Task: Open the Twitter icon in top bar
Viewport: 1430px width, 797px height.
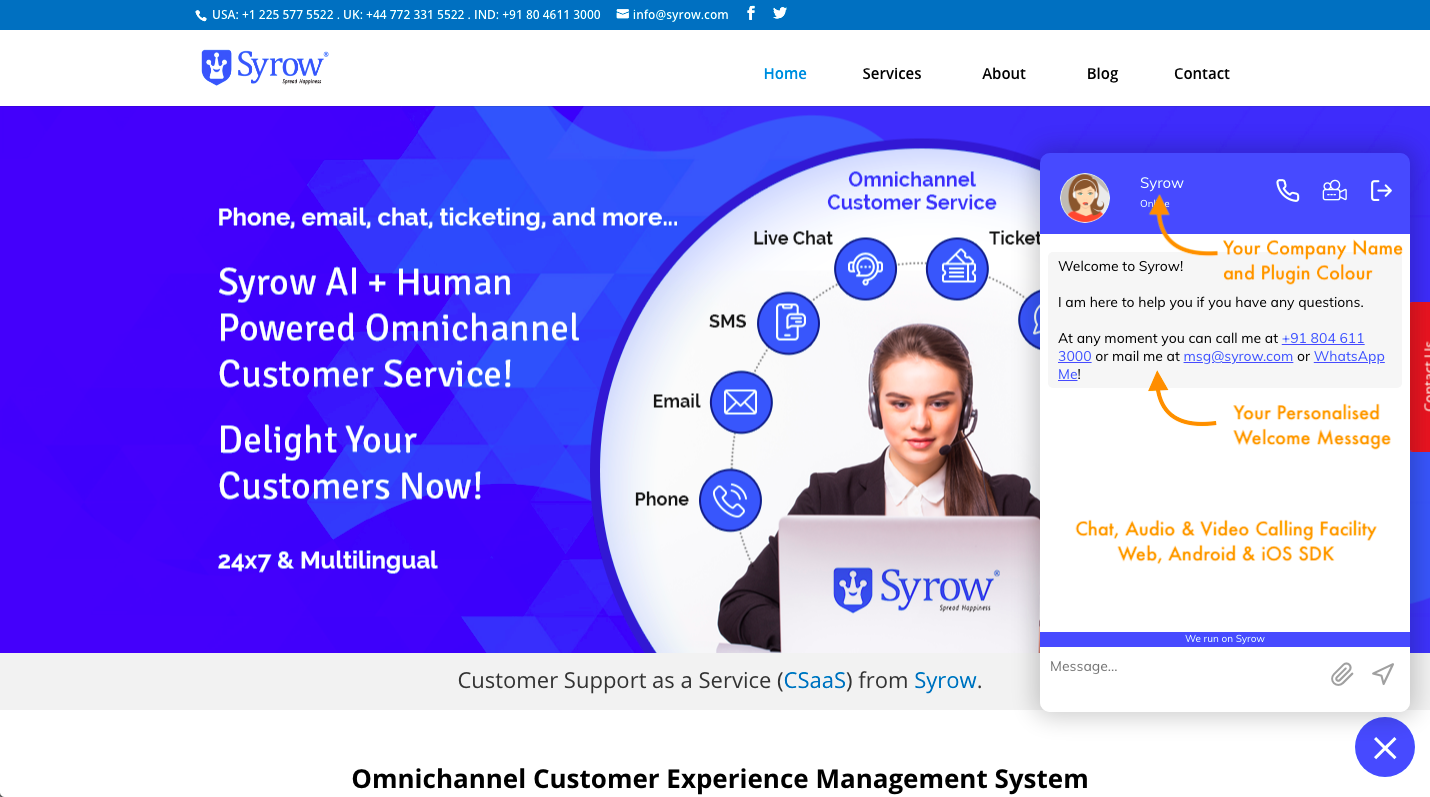Action: 780,13
